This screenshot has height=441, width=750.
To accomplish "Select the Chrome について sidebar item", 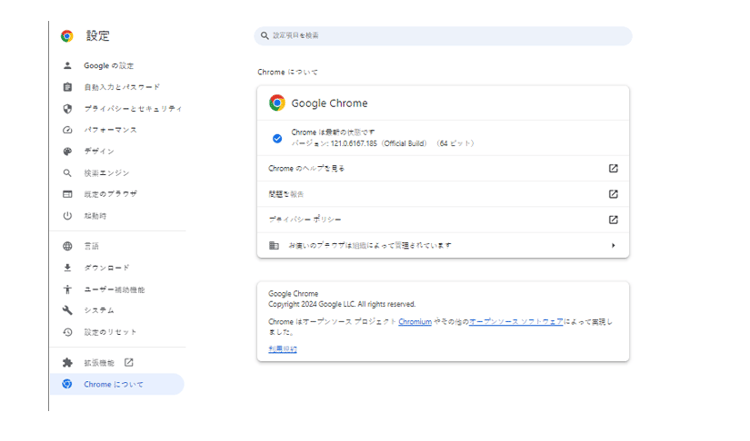I will 113,384.
